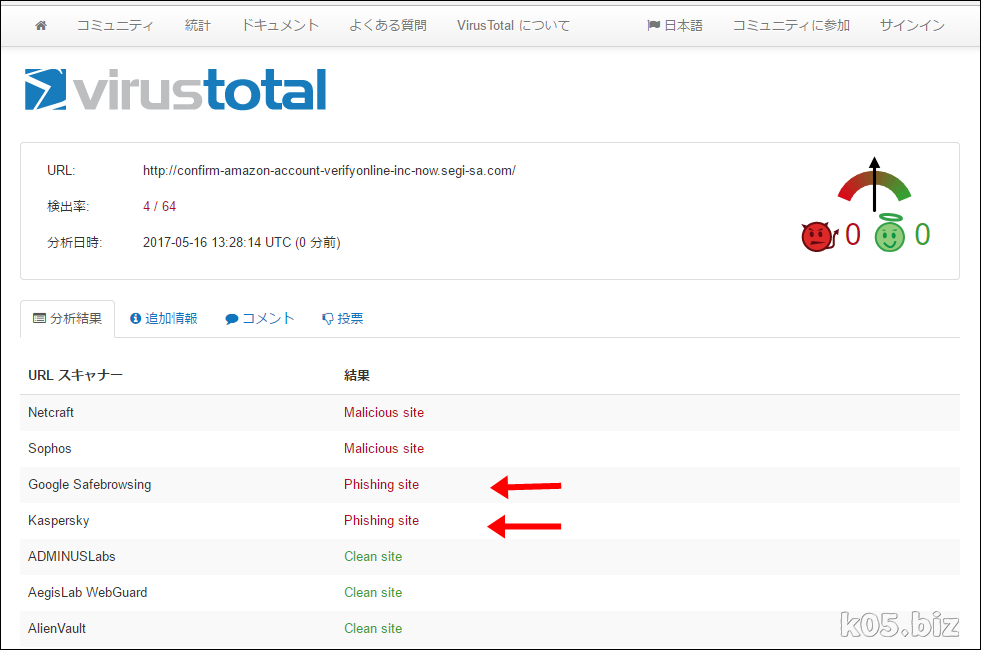The height and width of the screenshot is (650, 981).
Task: Switch to the コメント tab
Action: click(x=260, y=319)
